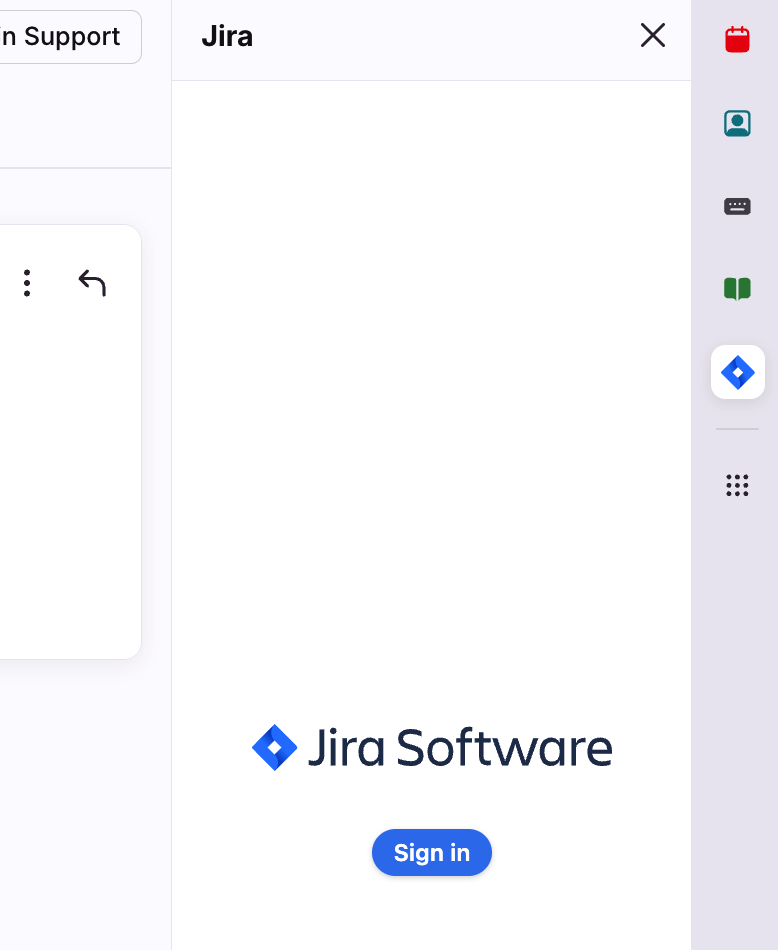Click the divider line above the apps grid
778x950 pixels.
737,429
